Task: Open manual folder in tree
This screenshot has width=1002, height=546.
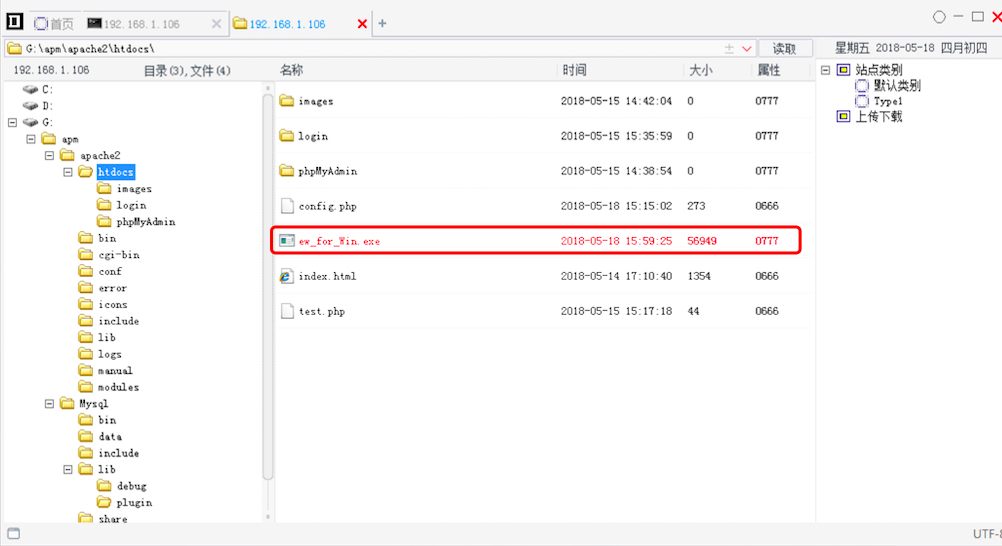Action: [115, 370]
